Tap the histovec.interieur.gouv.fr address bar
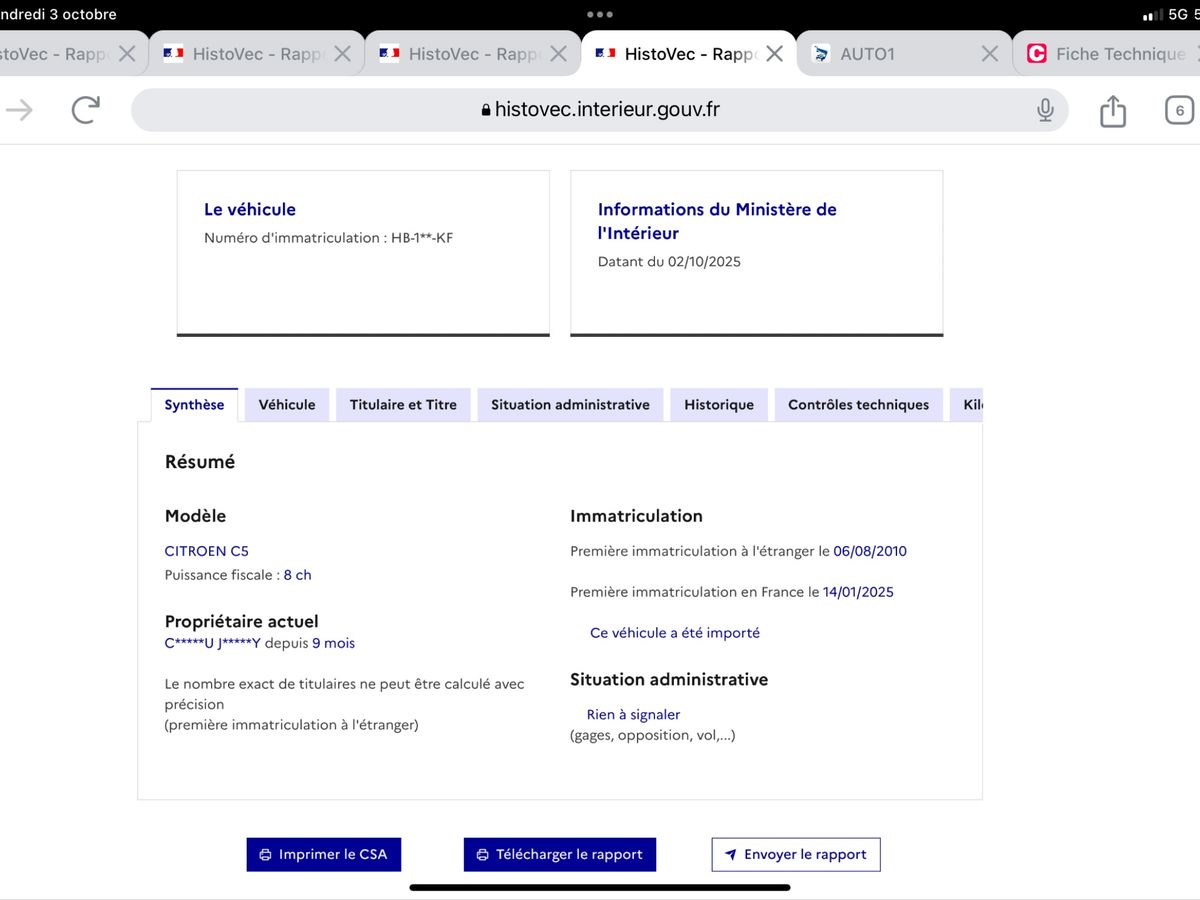The image size is (1200, 900). click(x=600, y=110)
